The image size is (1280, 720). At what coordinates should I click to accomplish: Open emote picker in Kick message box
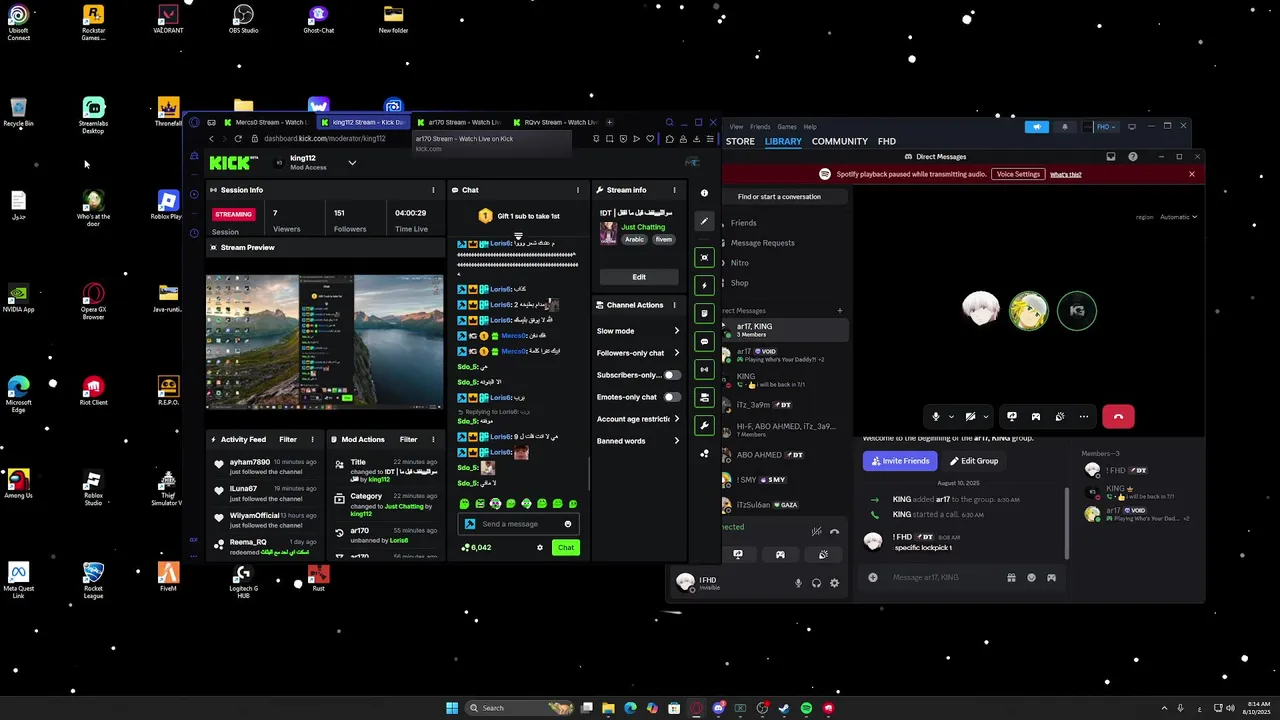point(567,524)
